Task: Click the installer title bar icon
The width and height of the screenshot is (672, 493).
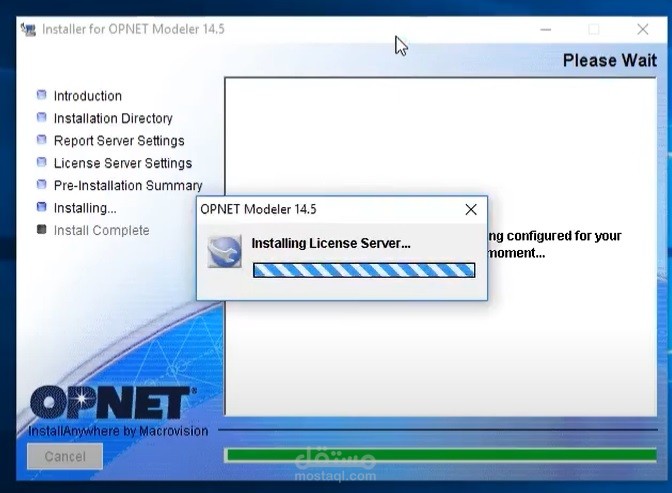Action: [x=29, y=29]
